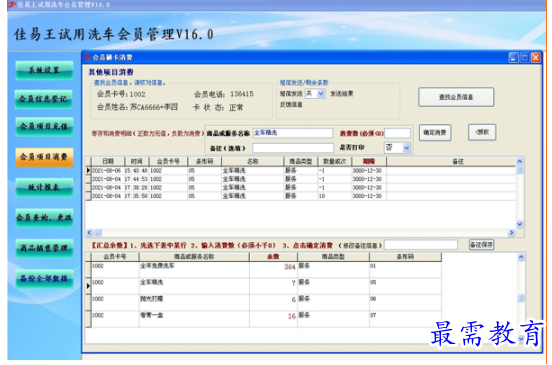Viewport: 552px width, 365px height.
Task: Click upper table horizontal scroll right arrow
Action: [512, 233]
